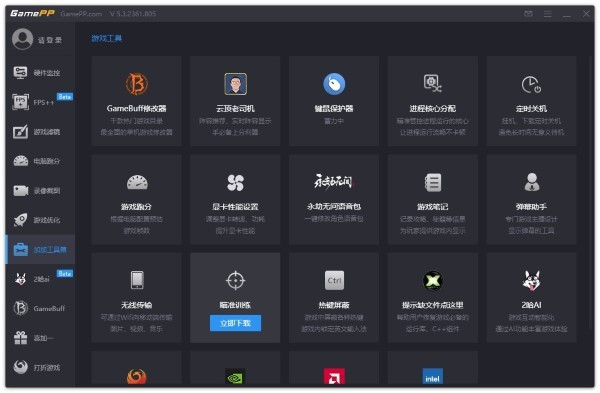The height and width of the screenshot is (393, 600).
Task: Open GameBuff in the sidebar
Action: (x=40, y=308)
